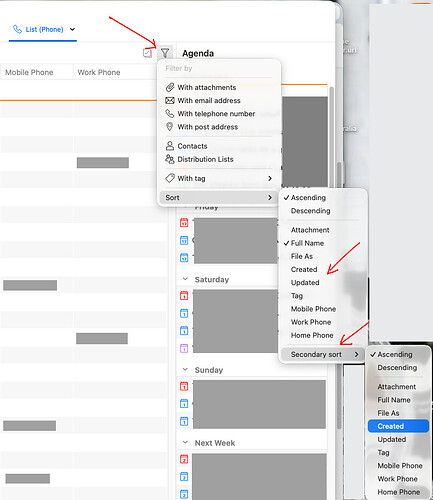Open the List (Phone) view dropdown
Viewport: 433px width, 500px height.
[x=72, y=29]
